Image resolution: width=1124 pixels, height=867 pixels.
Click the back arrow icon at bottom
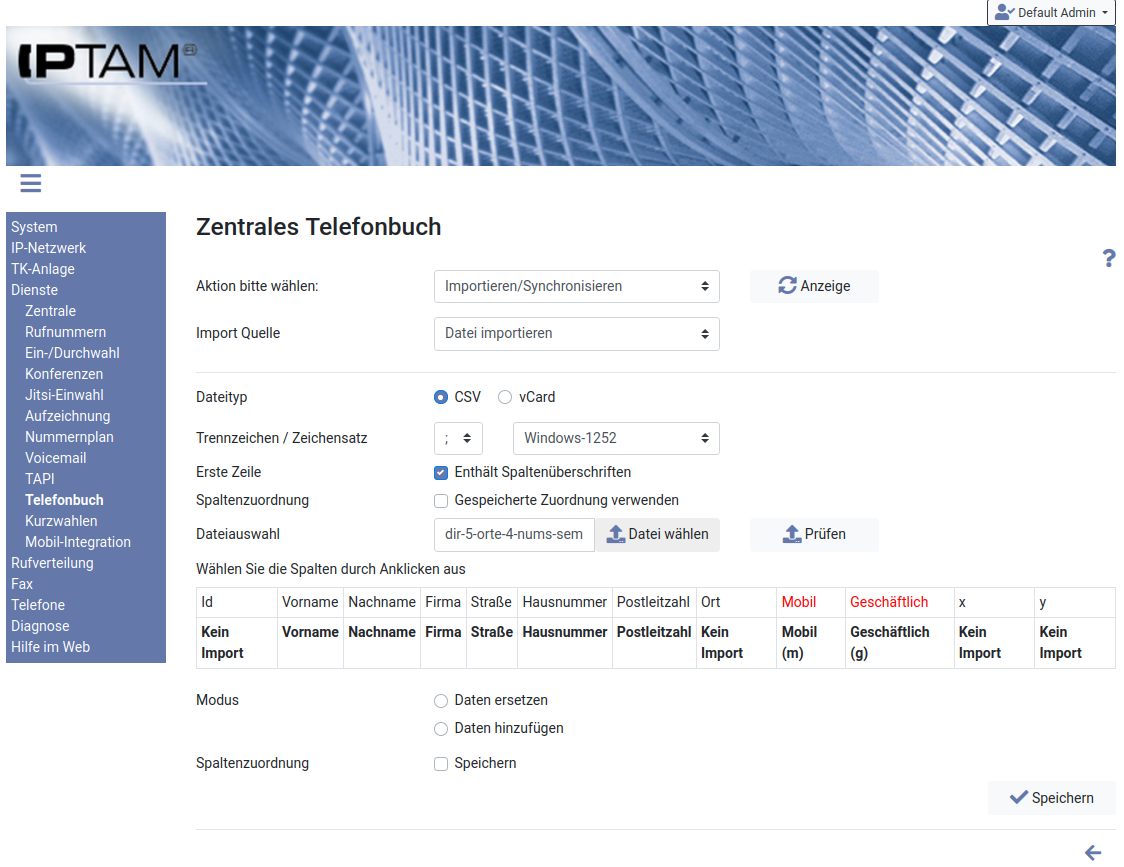pos(1093,852)
